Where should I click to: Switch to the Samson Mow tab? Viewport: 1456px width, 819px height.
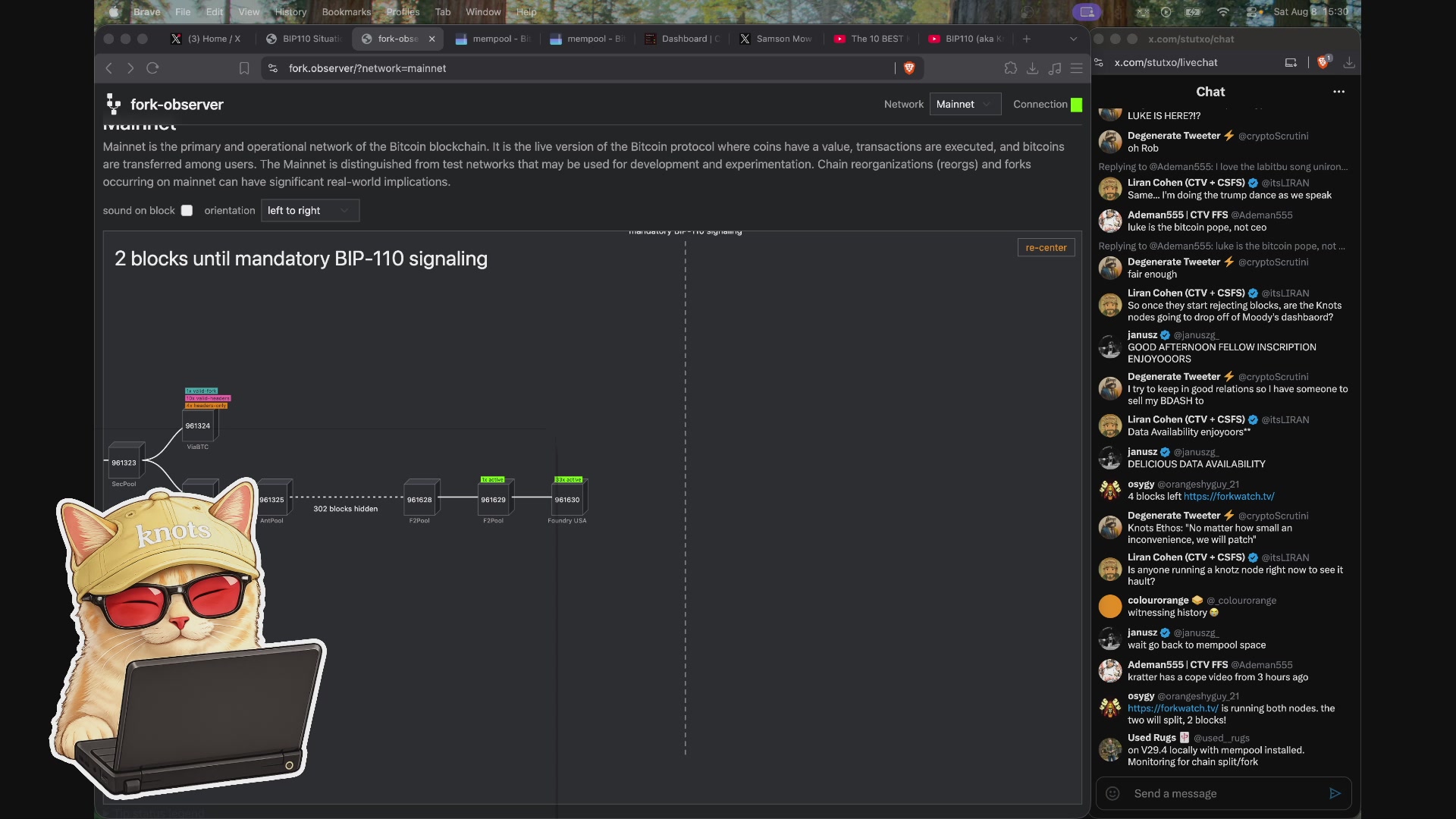tap(776, 39)
